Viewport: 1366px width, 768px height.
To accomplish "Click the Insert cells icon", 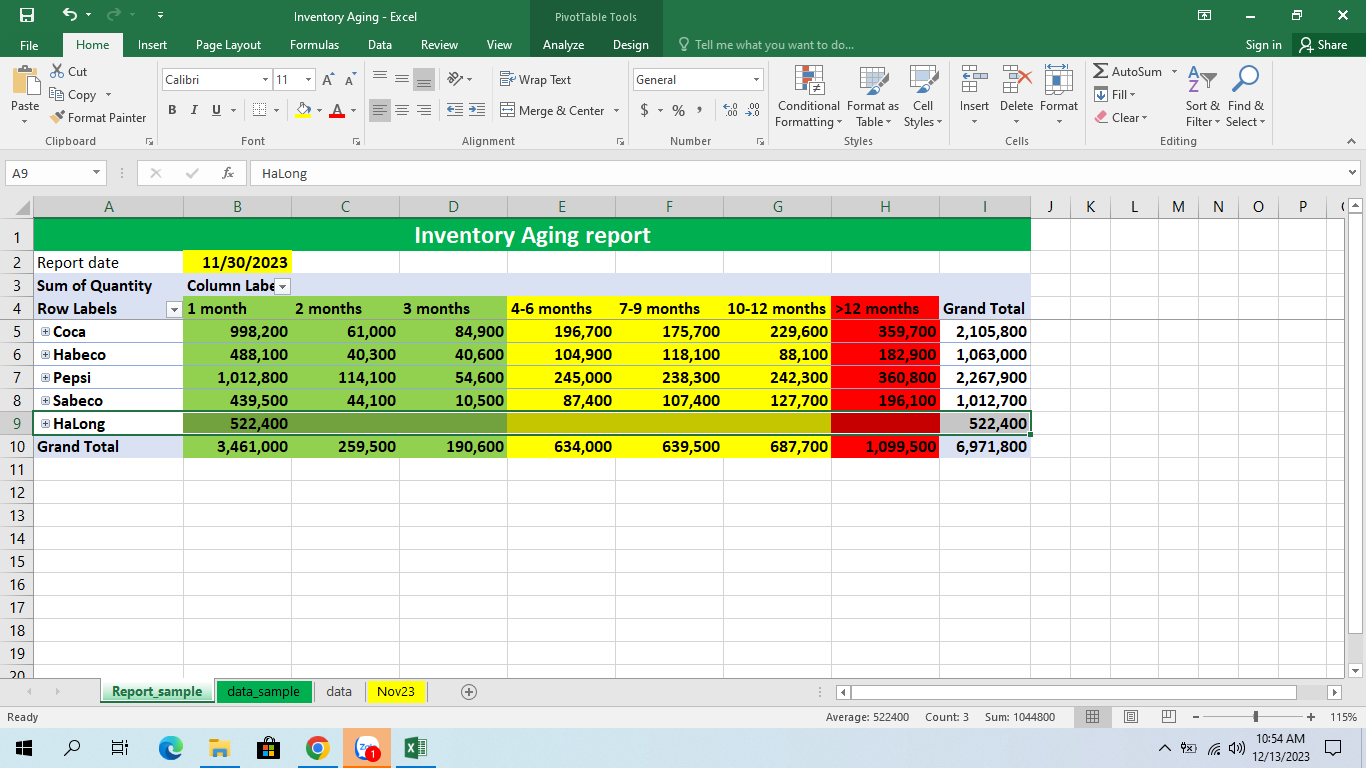I will click(974, 80).
